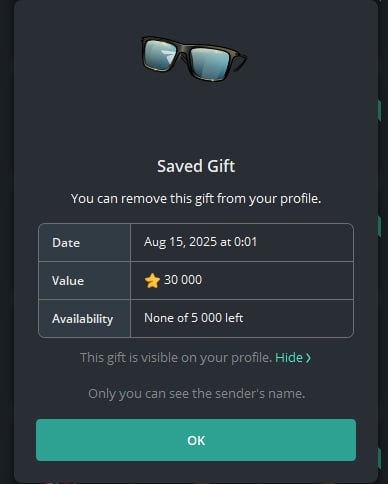This screenshot has width=388, height=484.
Task: Click the right lens of the sunglasses
Action: click(x=211, y=64)
